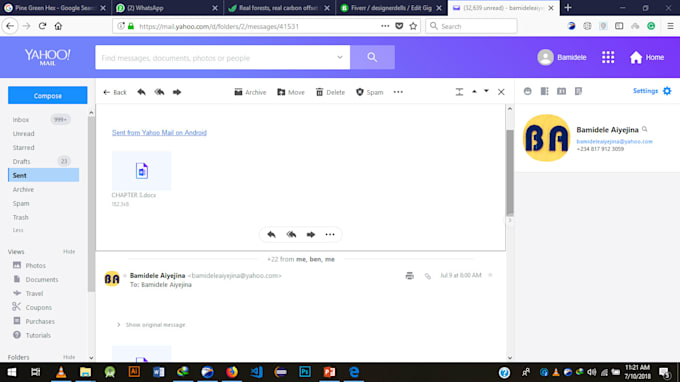The image size is (680, 382).
Task: Expand Show original message
Action: tap(151, 325)
